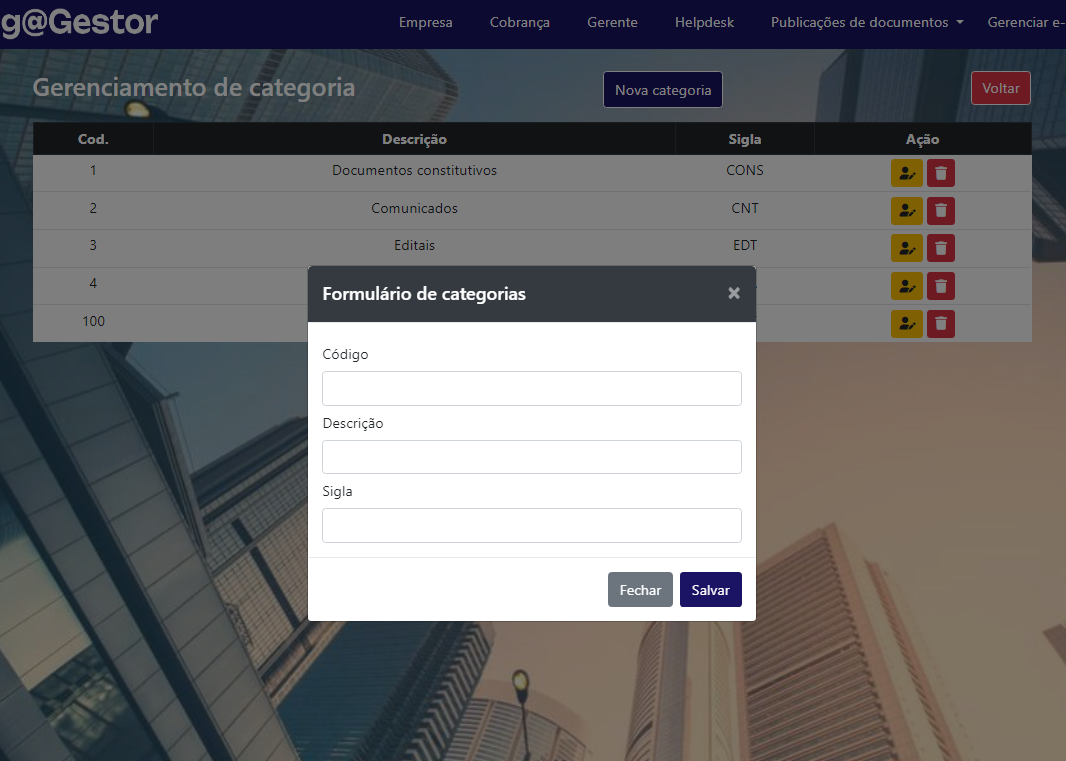
Task: Select the edit icon on the Comunicados row
Action: tap(907, 210)
